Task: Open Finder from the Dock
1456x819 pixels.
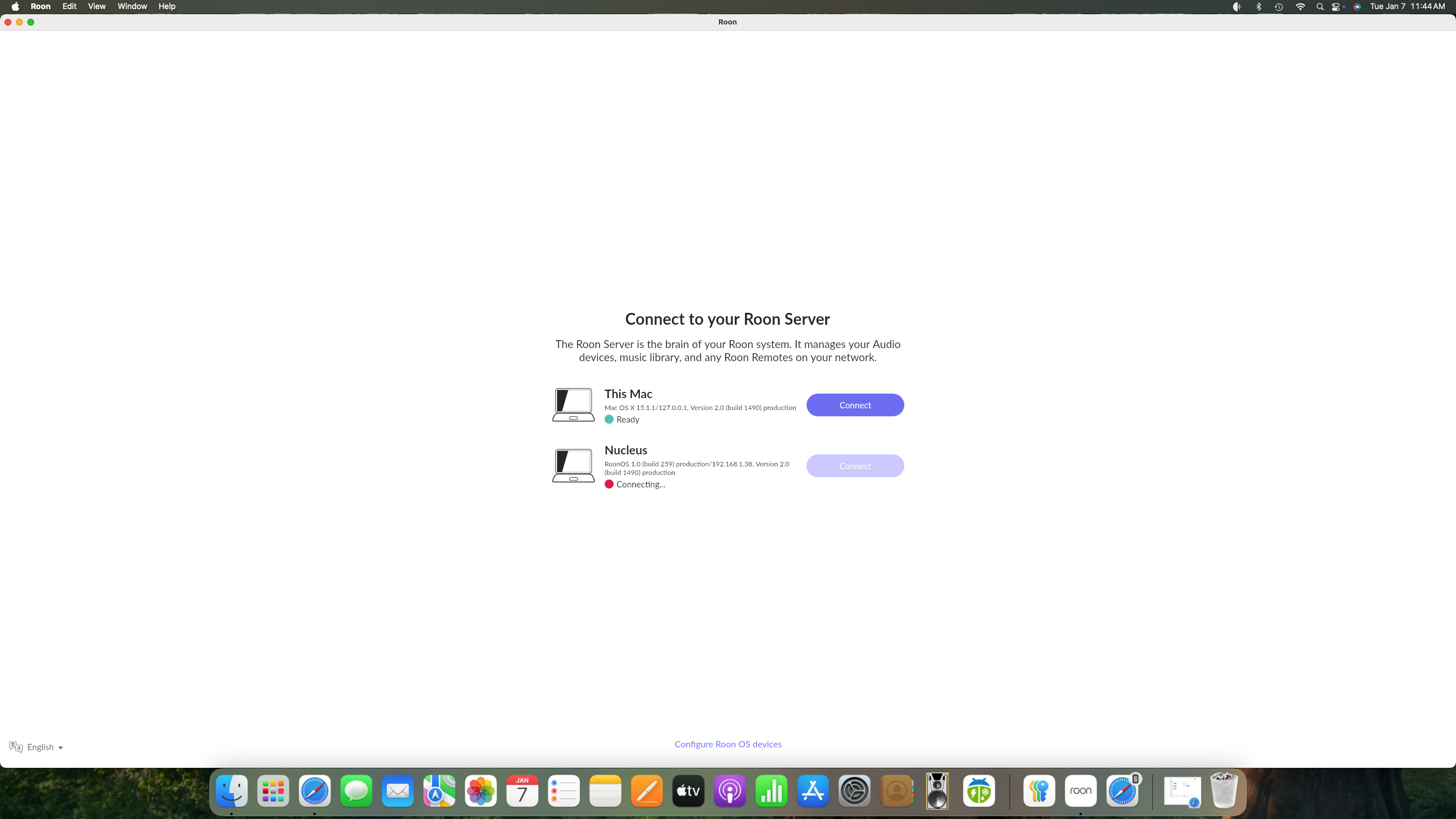Action: tap(231, 791)
